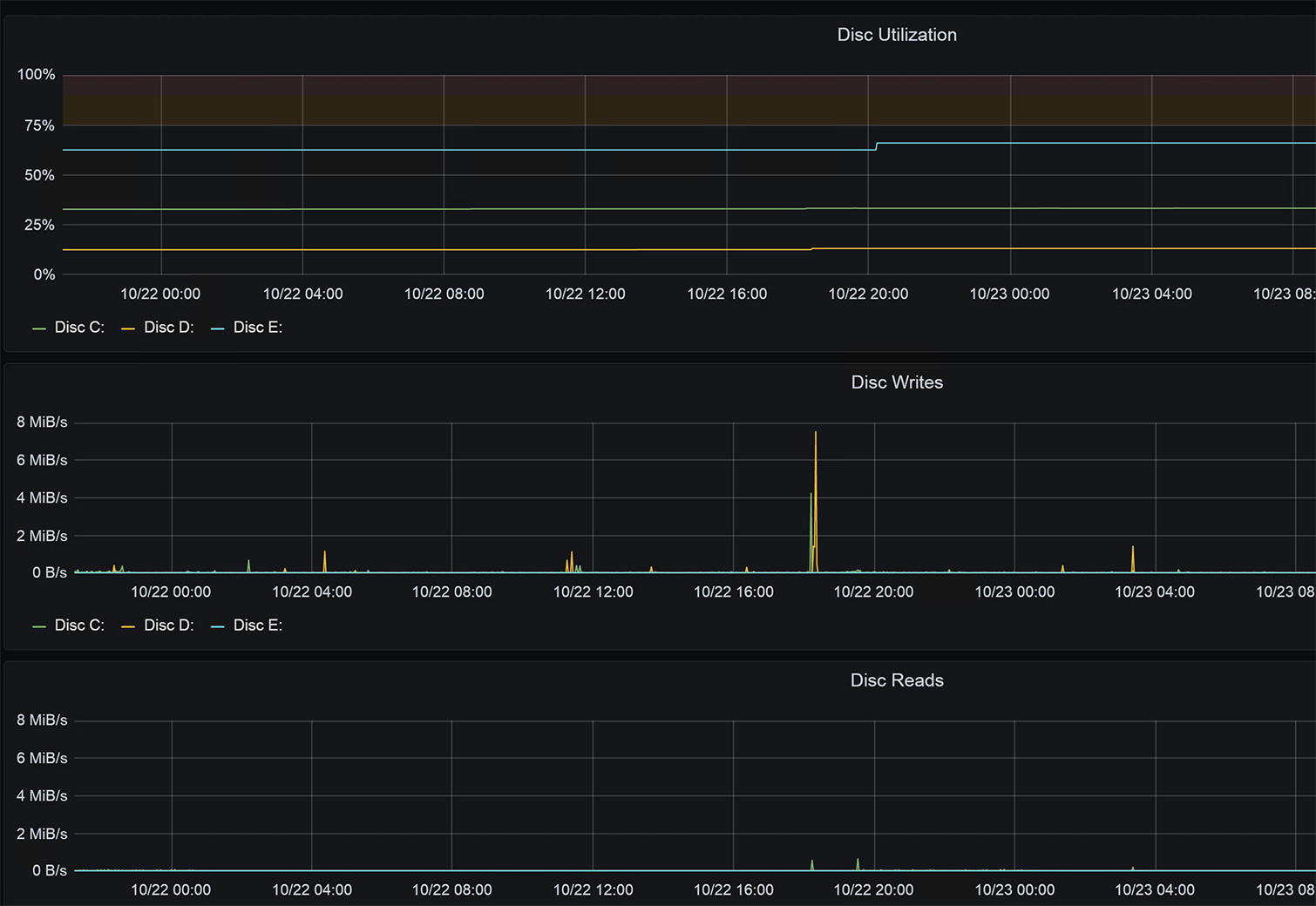Click the 8 MiB/s axis label in Disc Reads
1316x906 pixels.
(42, 720)
